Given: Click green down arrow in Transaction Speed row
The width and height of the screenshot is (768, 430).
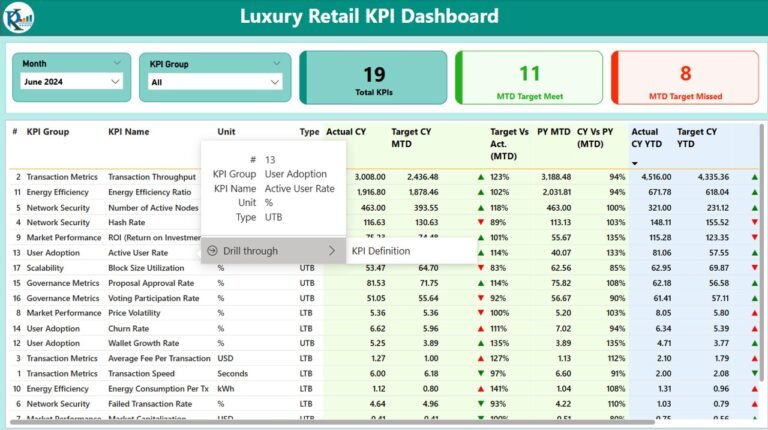Looking at the screenshot, I should (480, 373).
